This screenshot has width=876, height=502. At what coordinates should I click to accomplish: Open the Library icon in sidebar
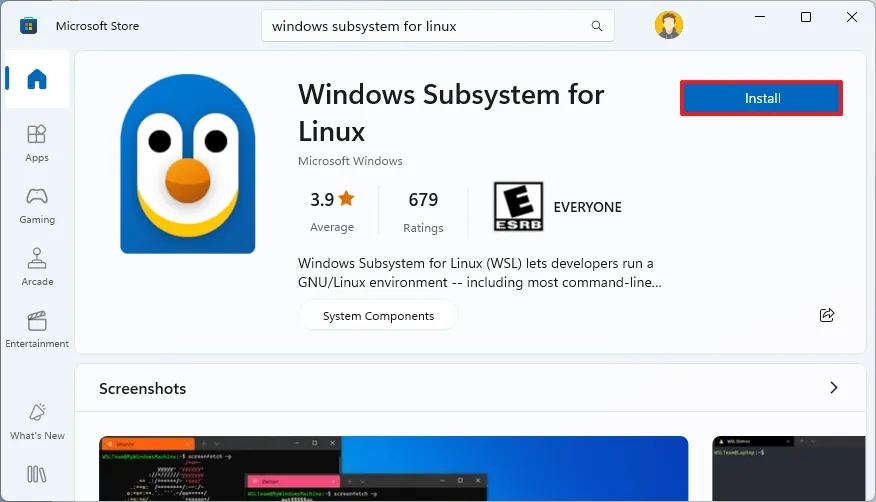37,474
